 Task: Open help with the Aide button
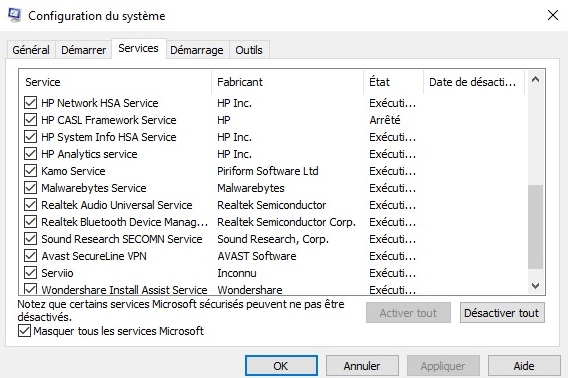[x=524, y=366]
